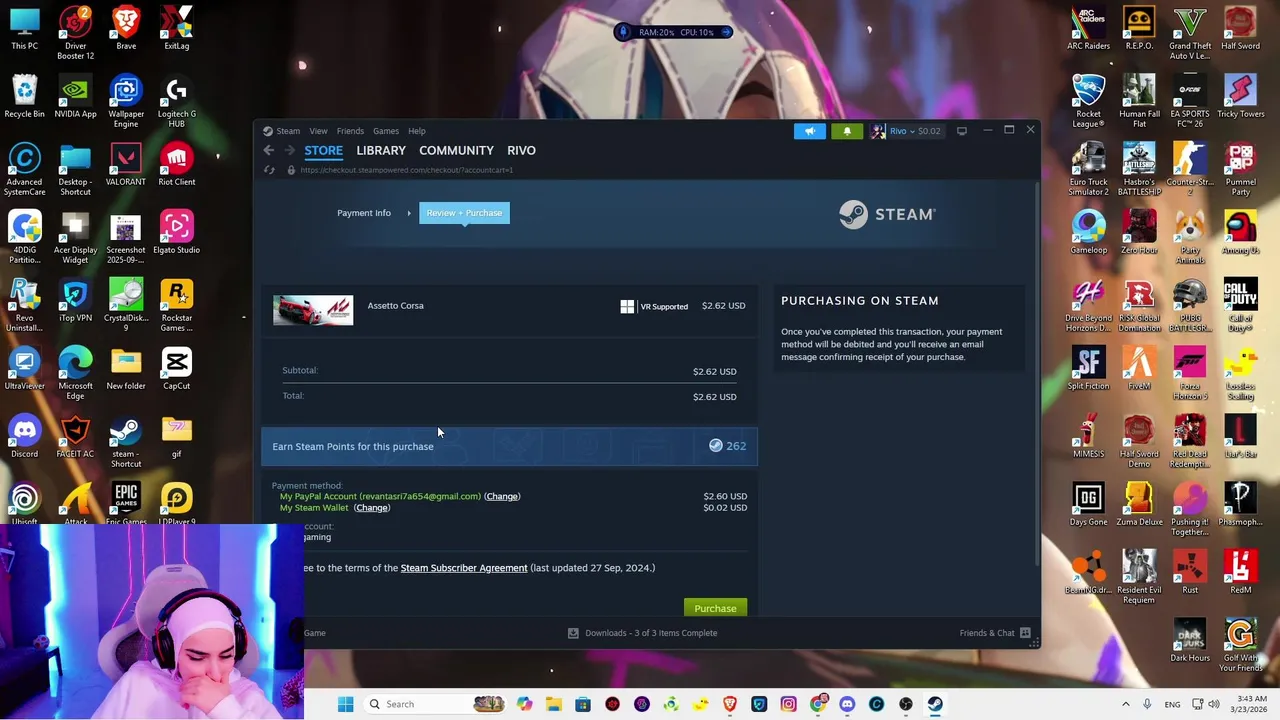Open the Rust game shortcut
This screenshot has width=1280, height=720.
point(1190,572)
